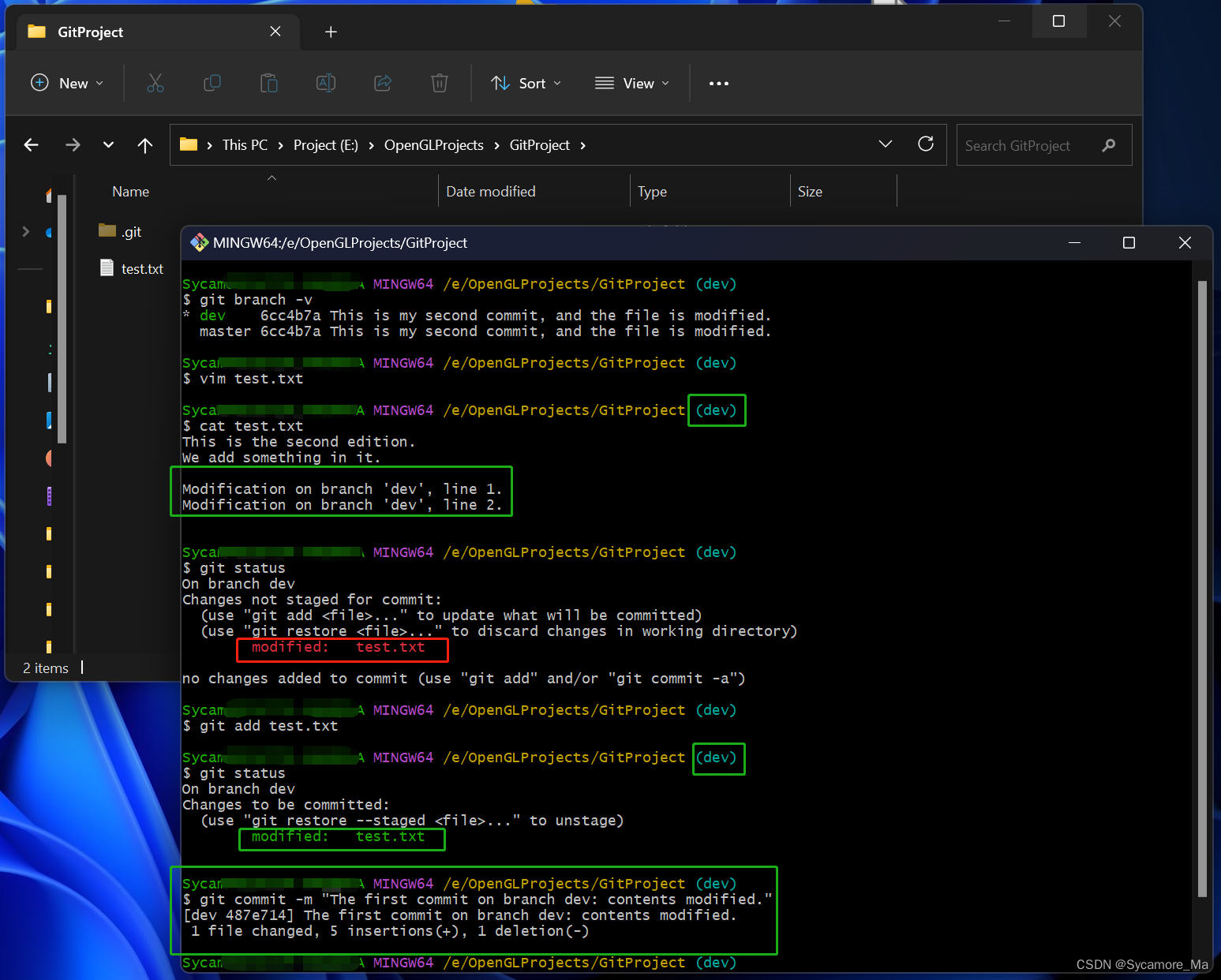Click the Rename icon in toolbar
The width and height of the screenshot is (1221, 980).
tap(326, 83)
